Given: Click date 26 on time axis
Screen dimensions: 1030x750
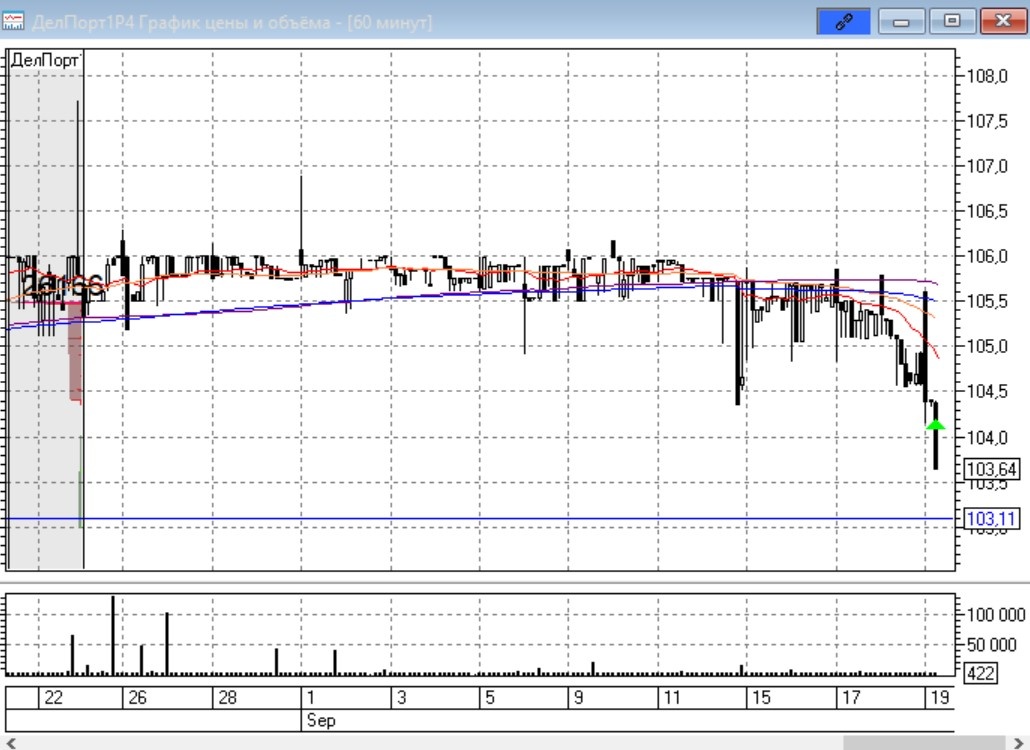Looking at the screenshot, I should [137, 697].
